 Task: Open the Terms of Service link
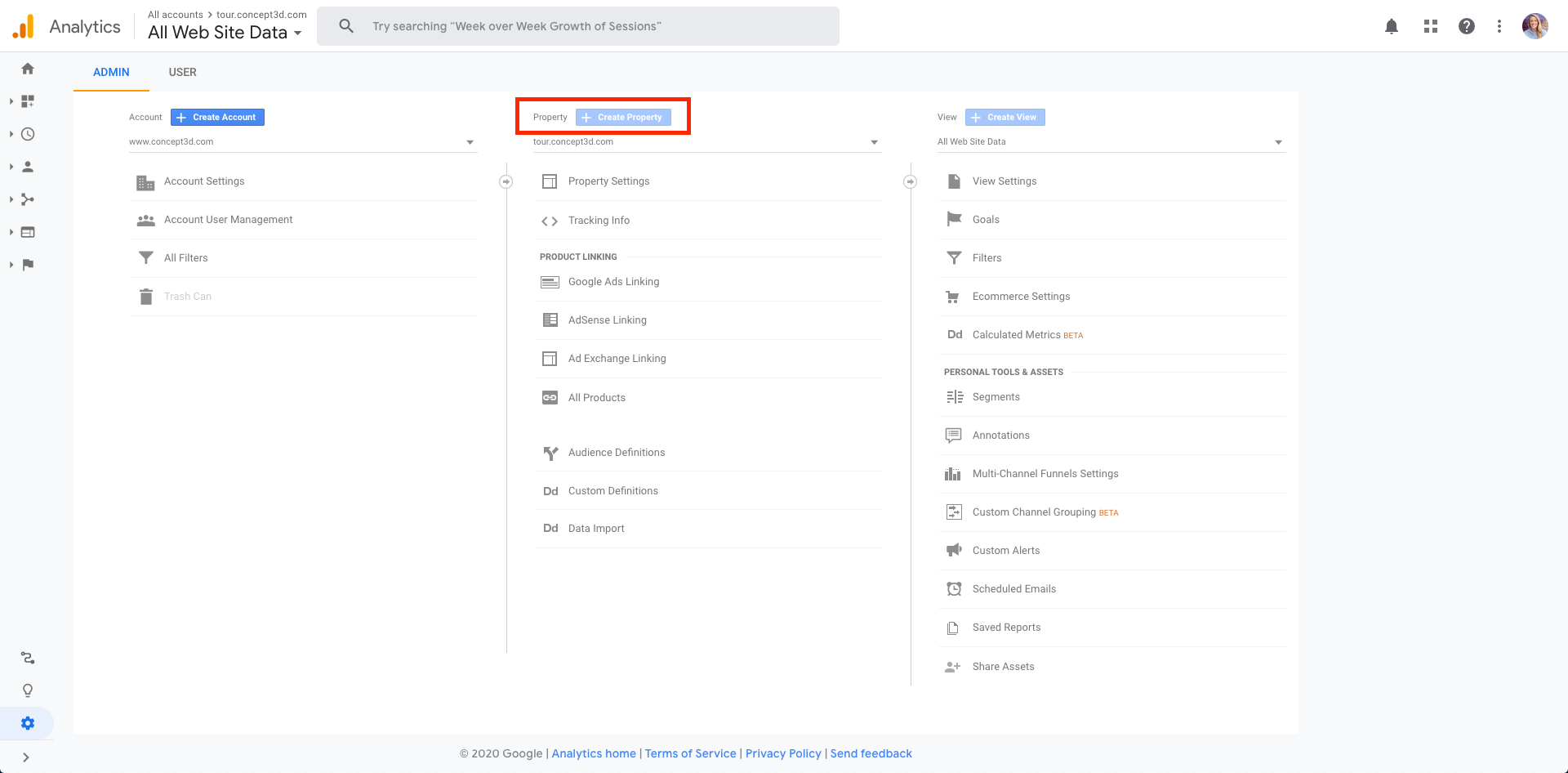[691, 753]
